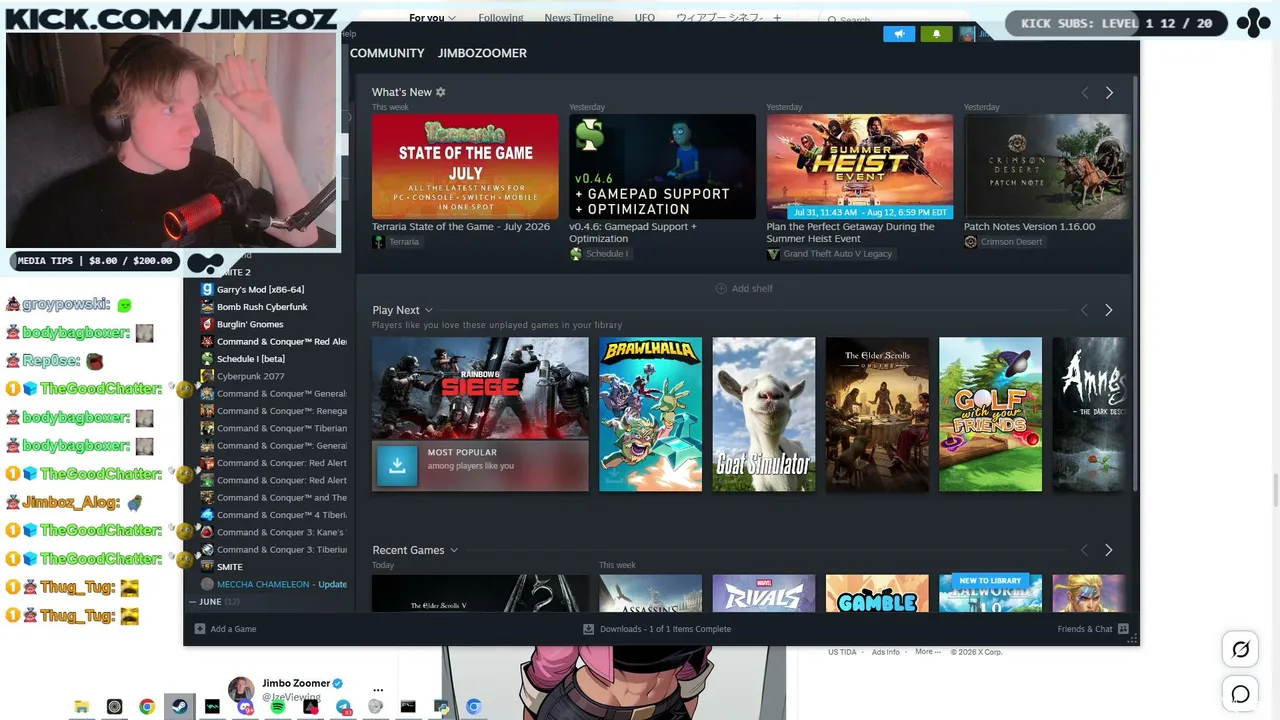Open the Python taskbar icon
This screenshot has height=720, width=1280.
coord(441,707)
